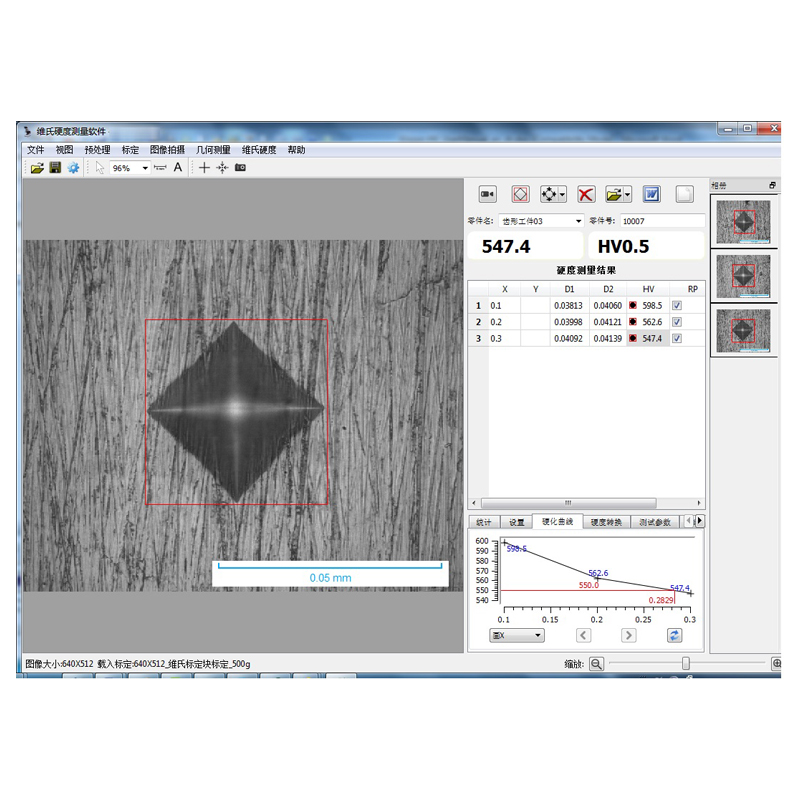Toggle the RP checkbox in row 2
This screenshot has width=800, height=800.
click(x=677, y=322)
